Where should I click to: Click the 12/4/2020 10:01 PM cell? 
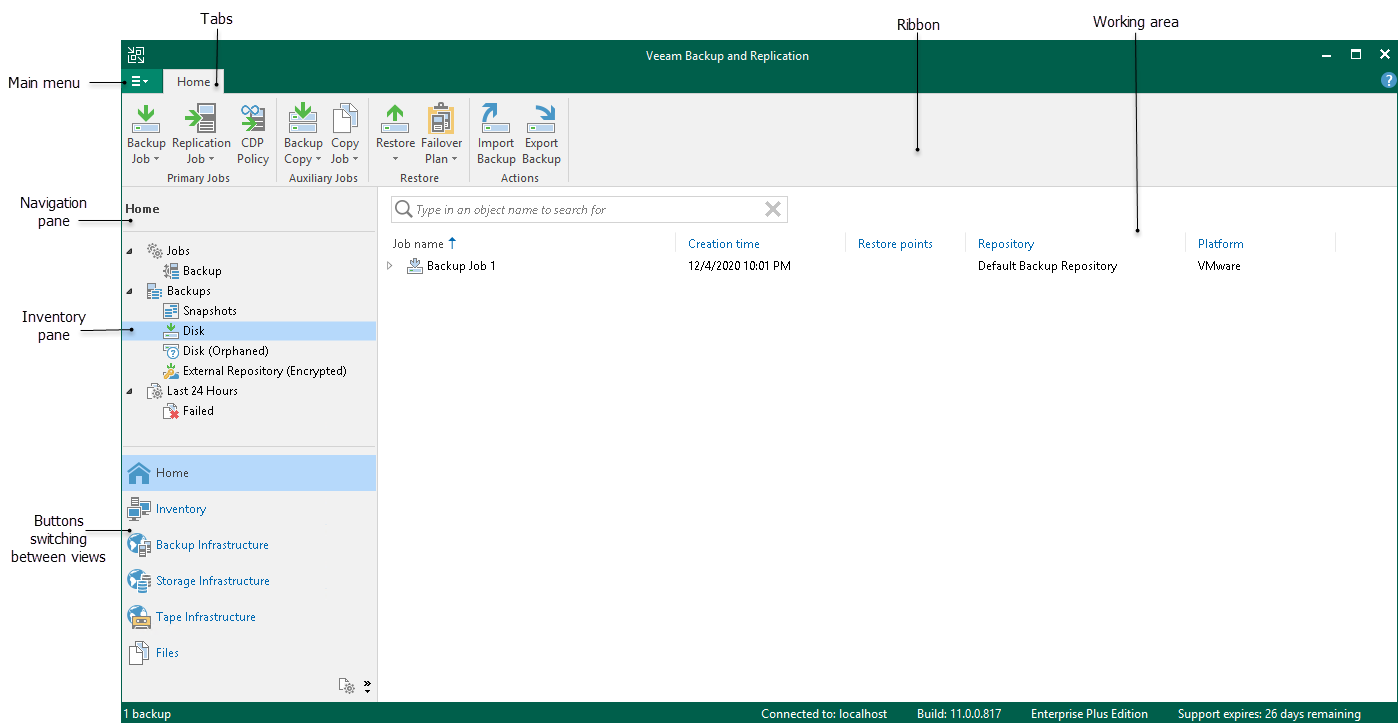[x=739, y=266]
